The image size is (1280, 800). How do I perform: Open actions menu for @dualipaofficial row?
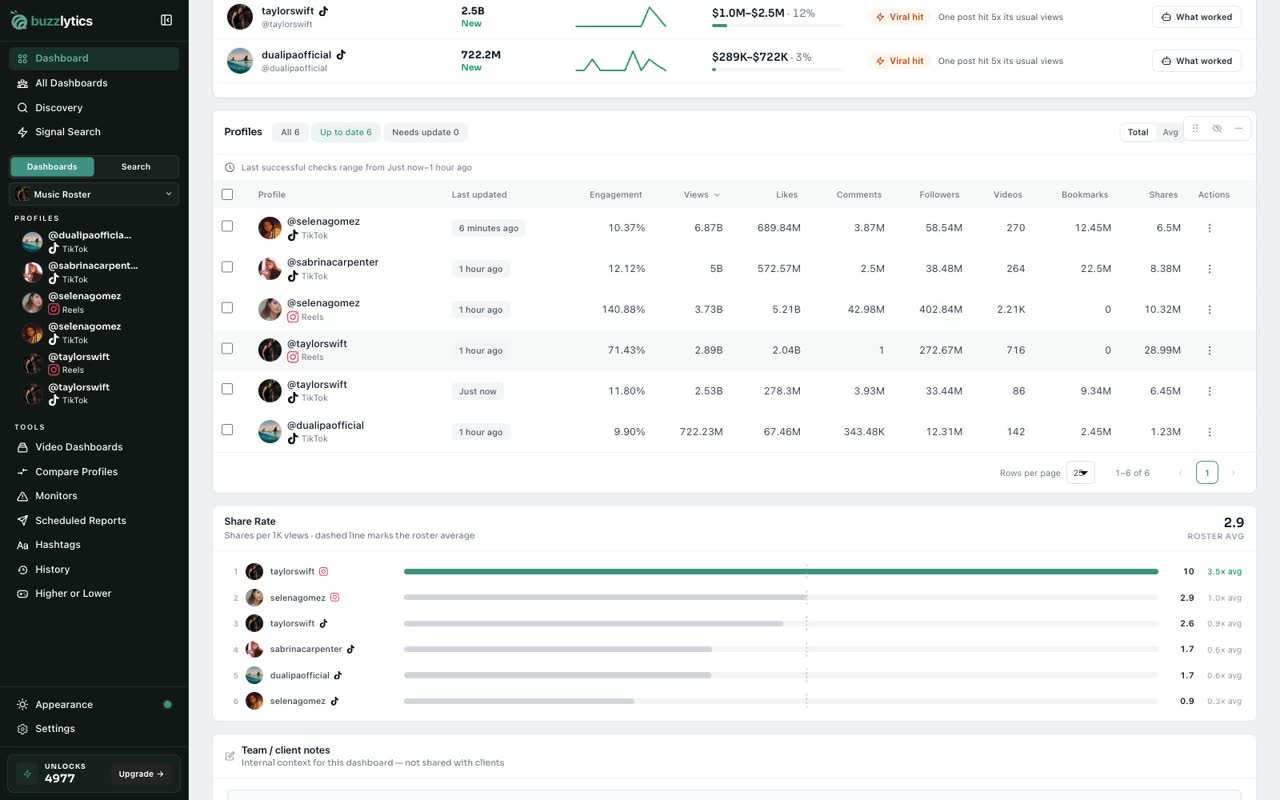tap(1209, 432)
